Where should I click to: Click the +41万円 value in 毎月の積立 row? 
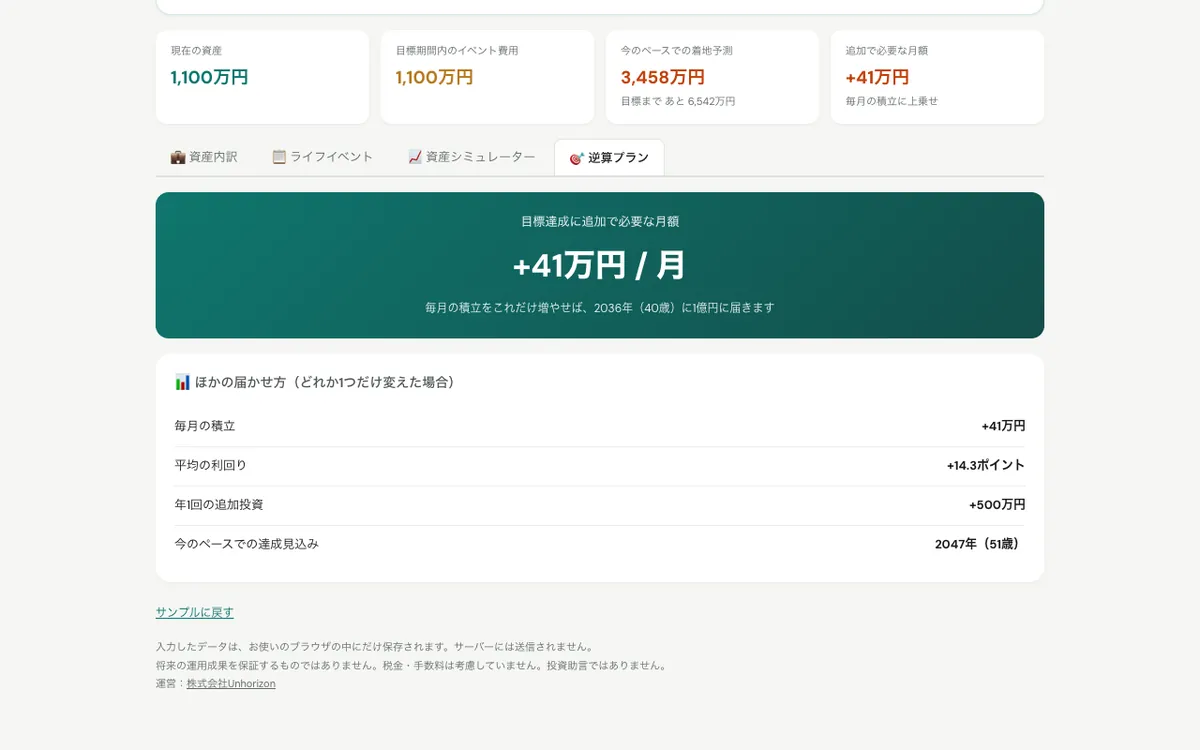[1003, 426]
